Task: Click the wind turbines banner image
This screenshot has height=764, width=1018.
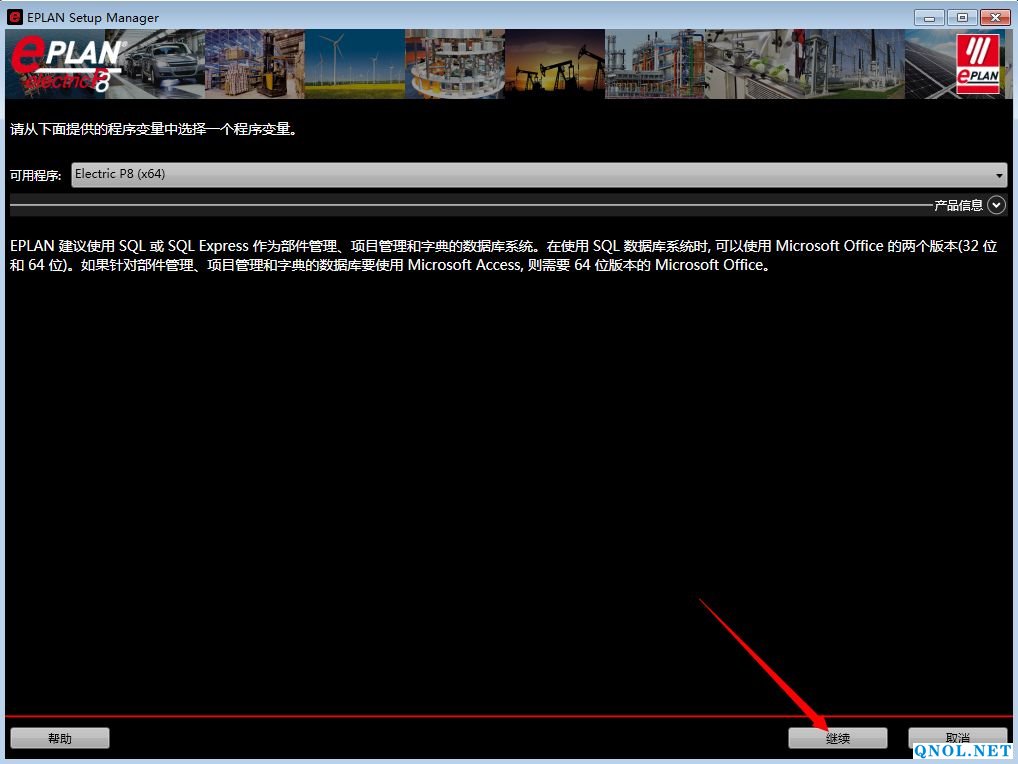Action: [355, 65]
